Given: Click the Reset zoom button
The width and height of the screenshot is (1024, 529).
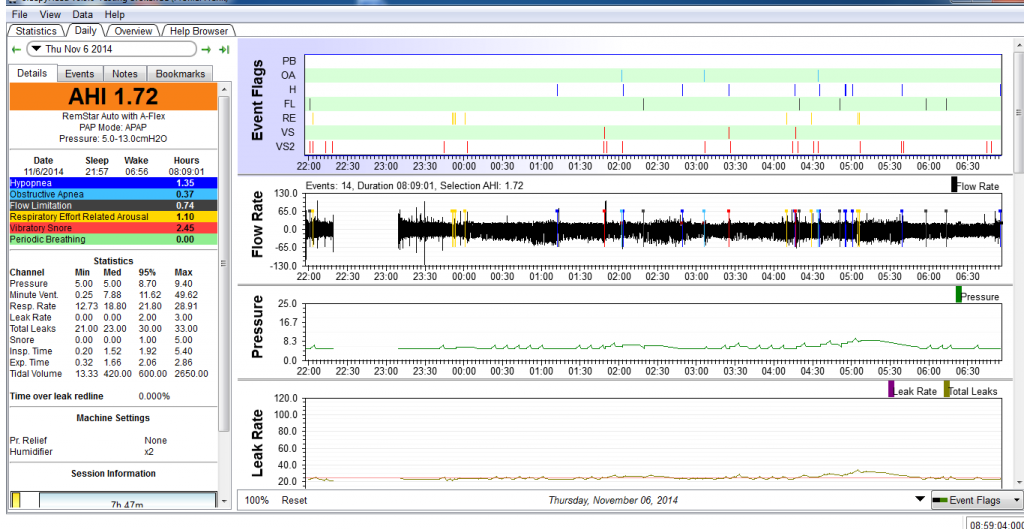Looking at the screenshot, I should [294, 500].
